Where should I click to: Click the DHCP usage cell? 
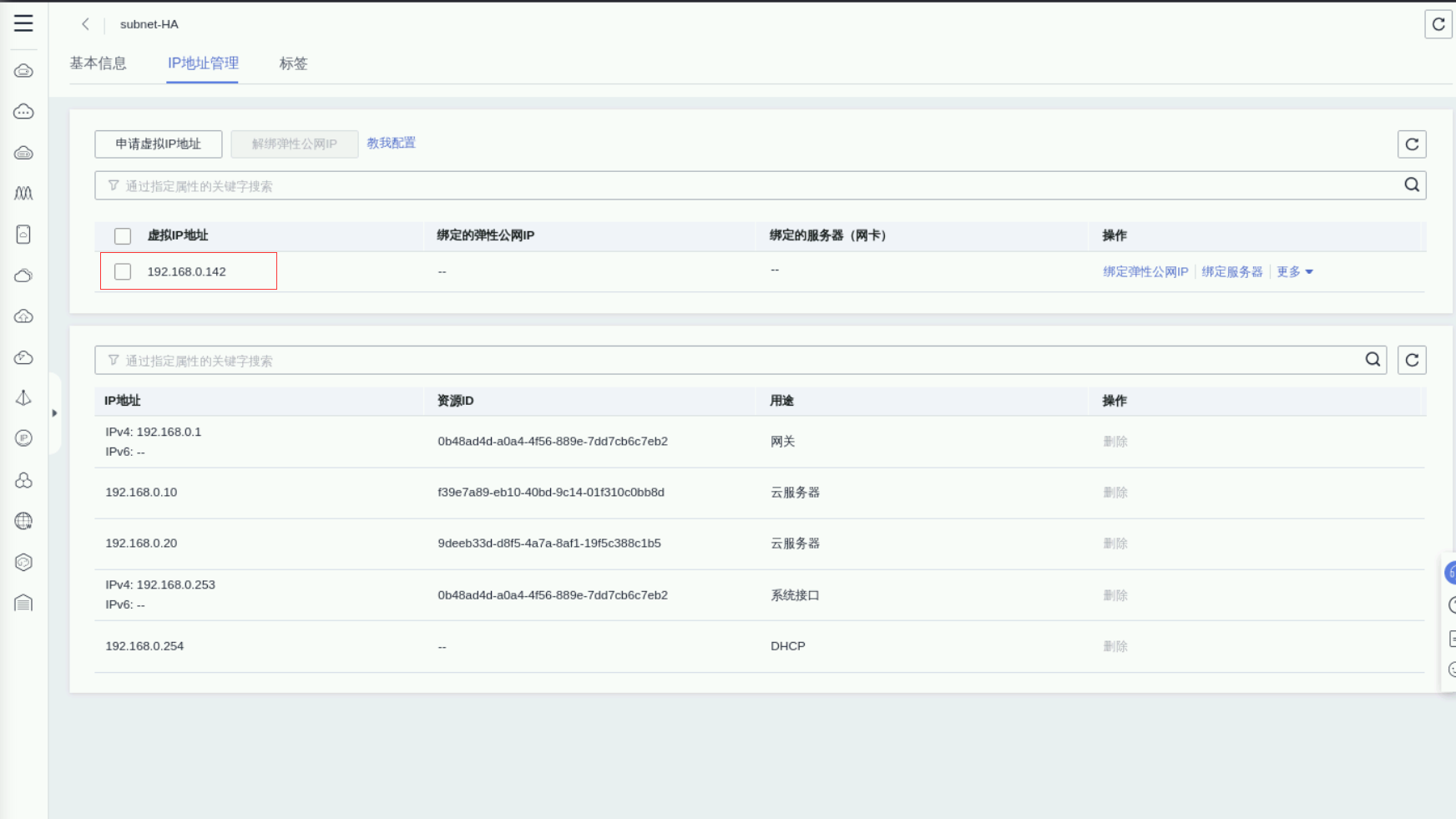[788, 646]
